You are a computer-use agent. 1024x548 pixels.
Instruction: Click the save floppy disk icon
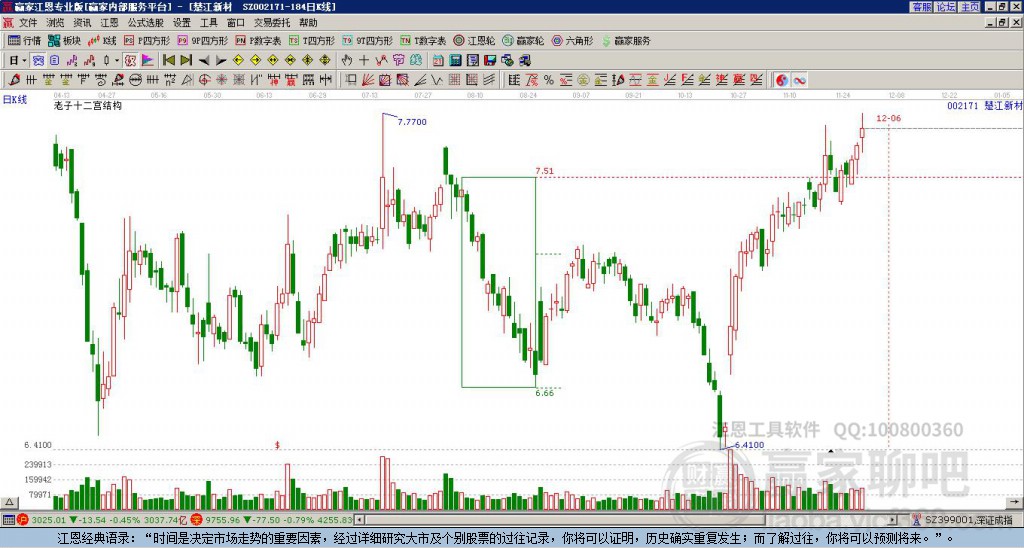tap(490, 61)
